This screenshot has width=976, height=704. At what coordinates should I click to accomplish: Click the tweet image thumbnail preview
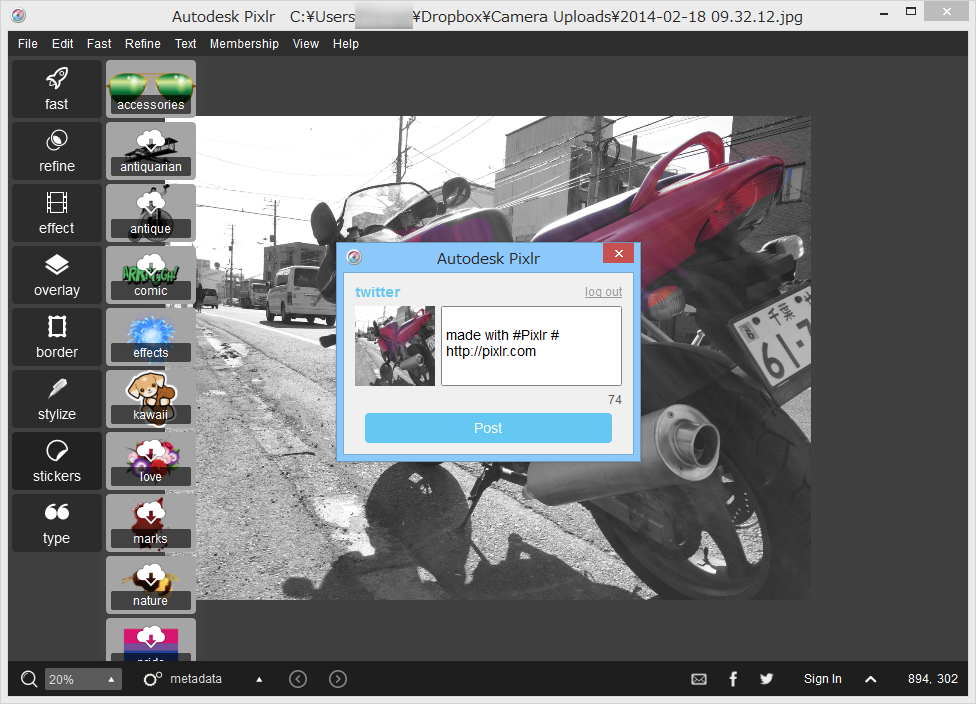click(395, 346)
